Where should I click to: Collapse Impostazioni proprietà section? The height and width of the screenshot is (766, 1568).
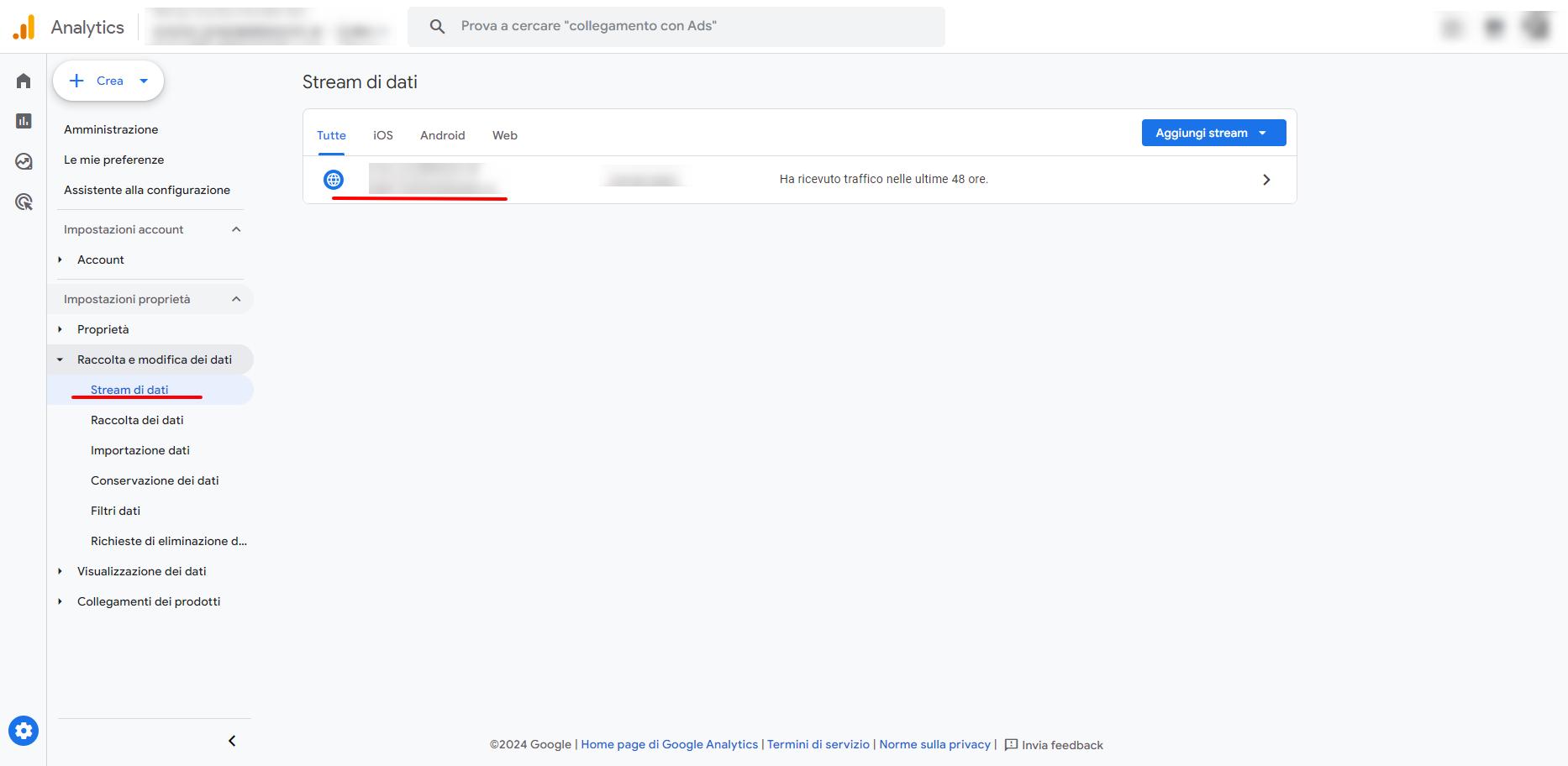point(236,299)
